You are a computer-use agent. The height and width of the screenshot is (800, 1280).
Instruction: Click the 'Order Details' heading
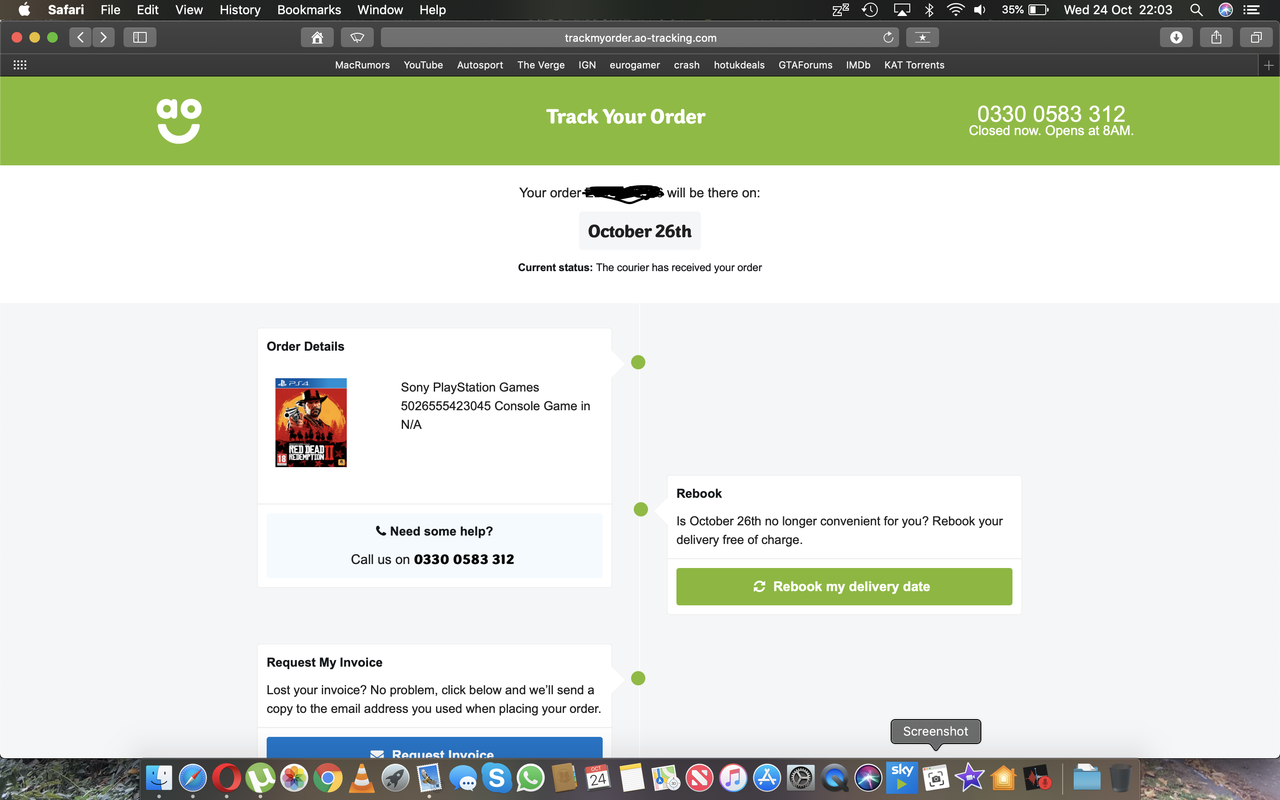[305, 346]
